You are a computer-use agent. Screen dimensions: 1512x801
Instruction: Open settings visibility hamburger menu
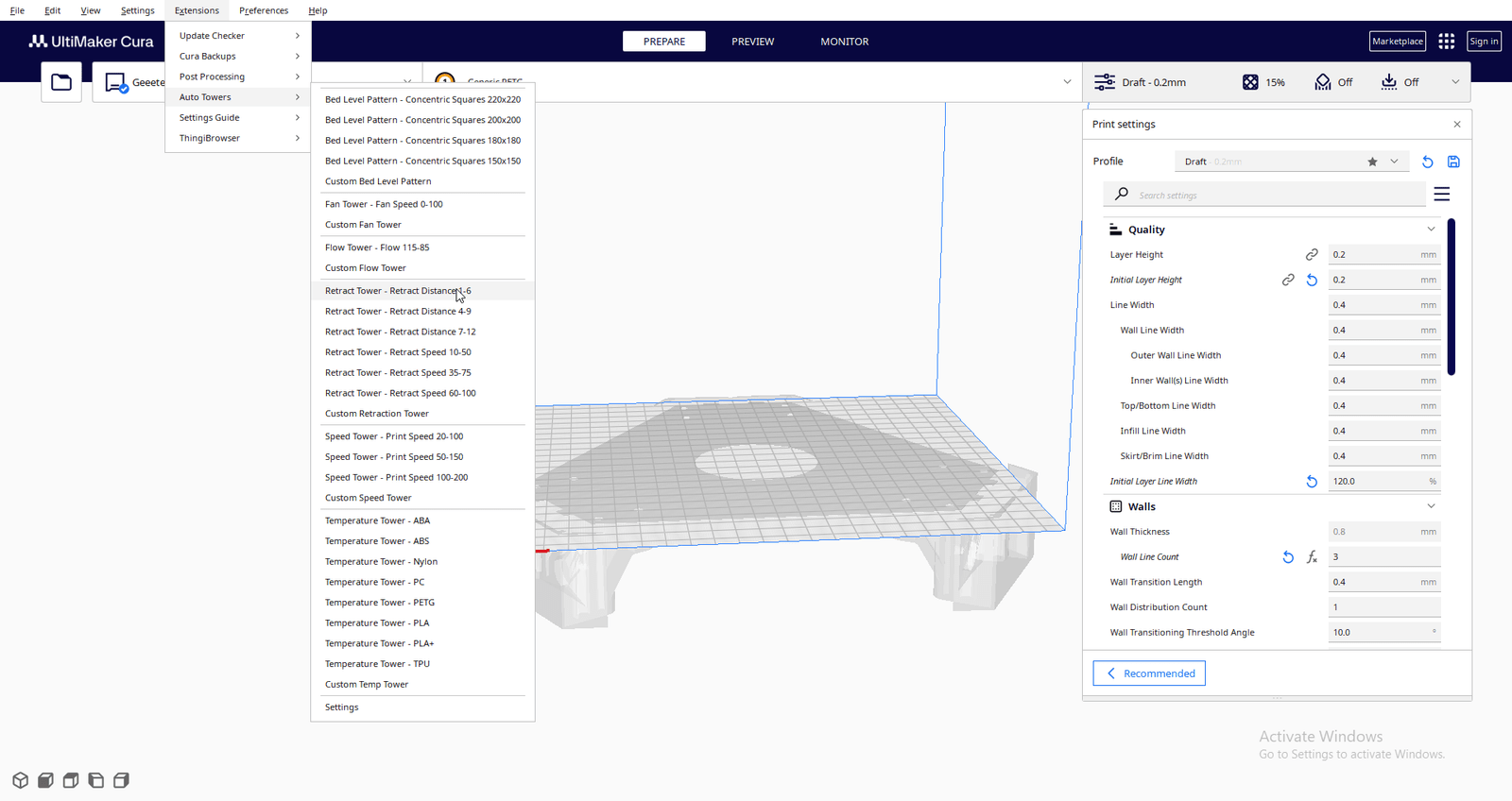click(1441, 195)
